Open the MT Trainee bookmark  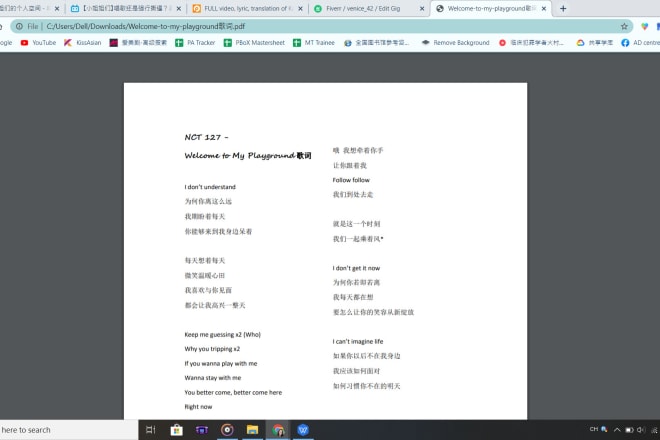pos(314,43)
